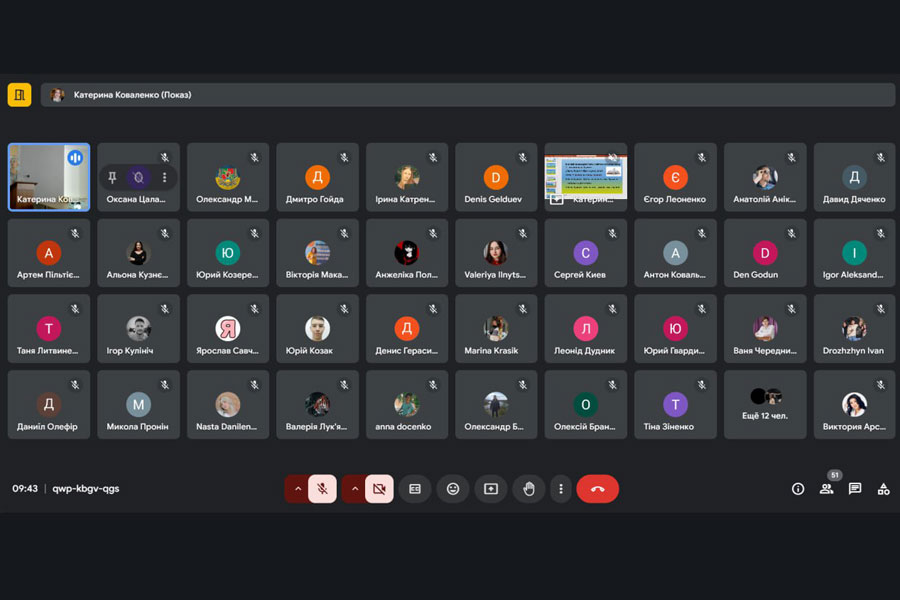Click the Ещё 12 чел. tile
The image size is (900, 600).
(765, 405)
